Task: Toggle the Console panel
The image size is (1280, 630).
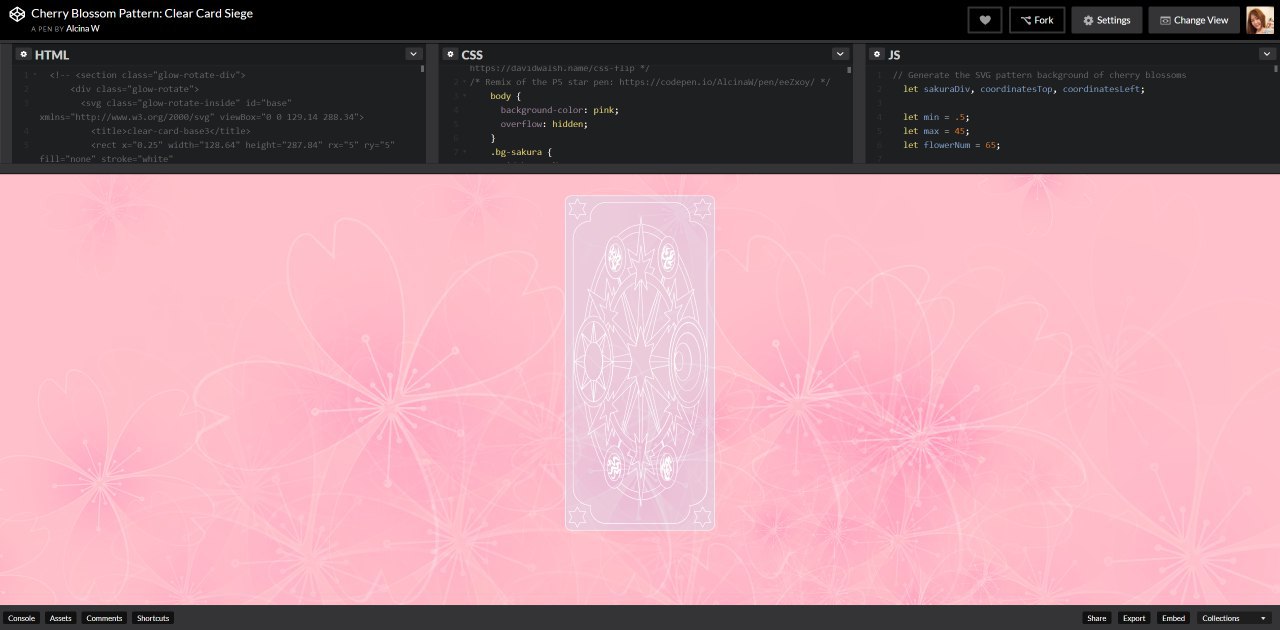Action: 22,618
